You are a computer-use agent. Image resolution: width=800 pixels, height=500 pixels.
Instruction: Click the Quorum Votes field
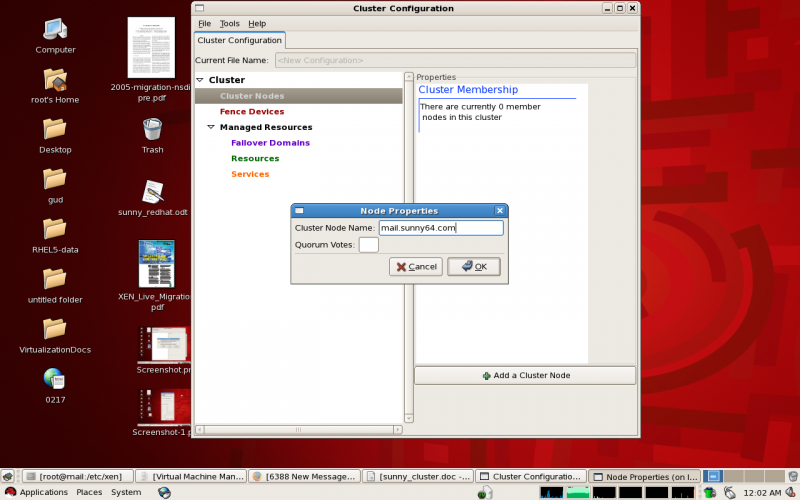coord(368,245)
